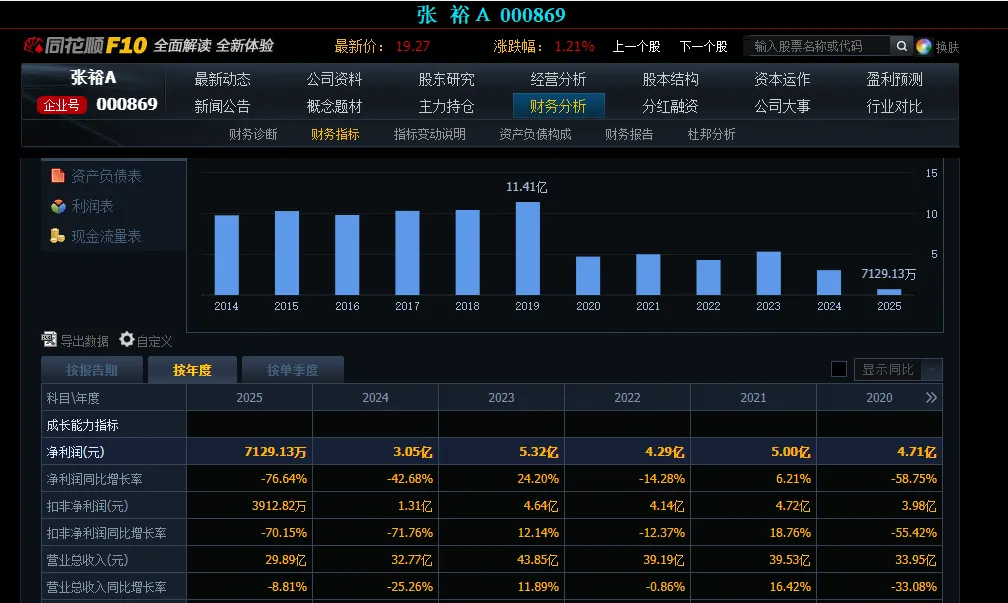1008x603 pixels.
Task: Click the 2024 column header
Action: [x=375, y=398]
